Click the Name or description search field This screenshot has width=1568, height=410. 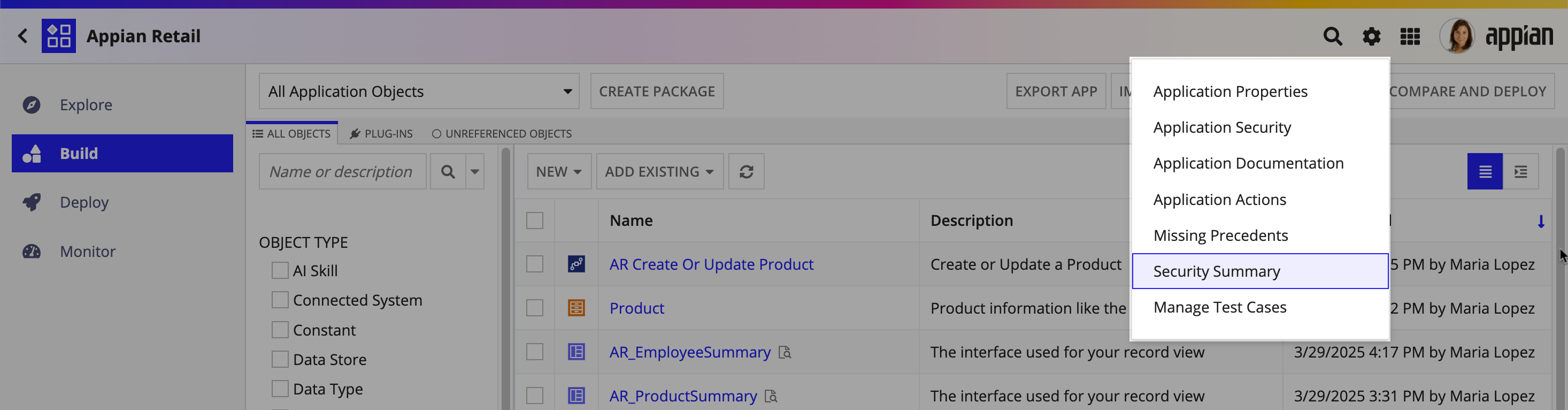(x=342, y=172)
